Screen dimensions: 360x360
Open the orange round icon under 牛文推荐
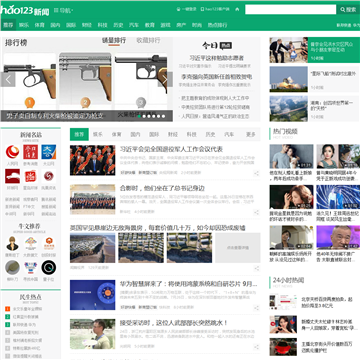coord(49,243)
